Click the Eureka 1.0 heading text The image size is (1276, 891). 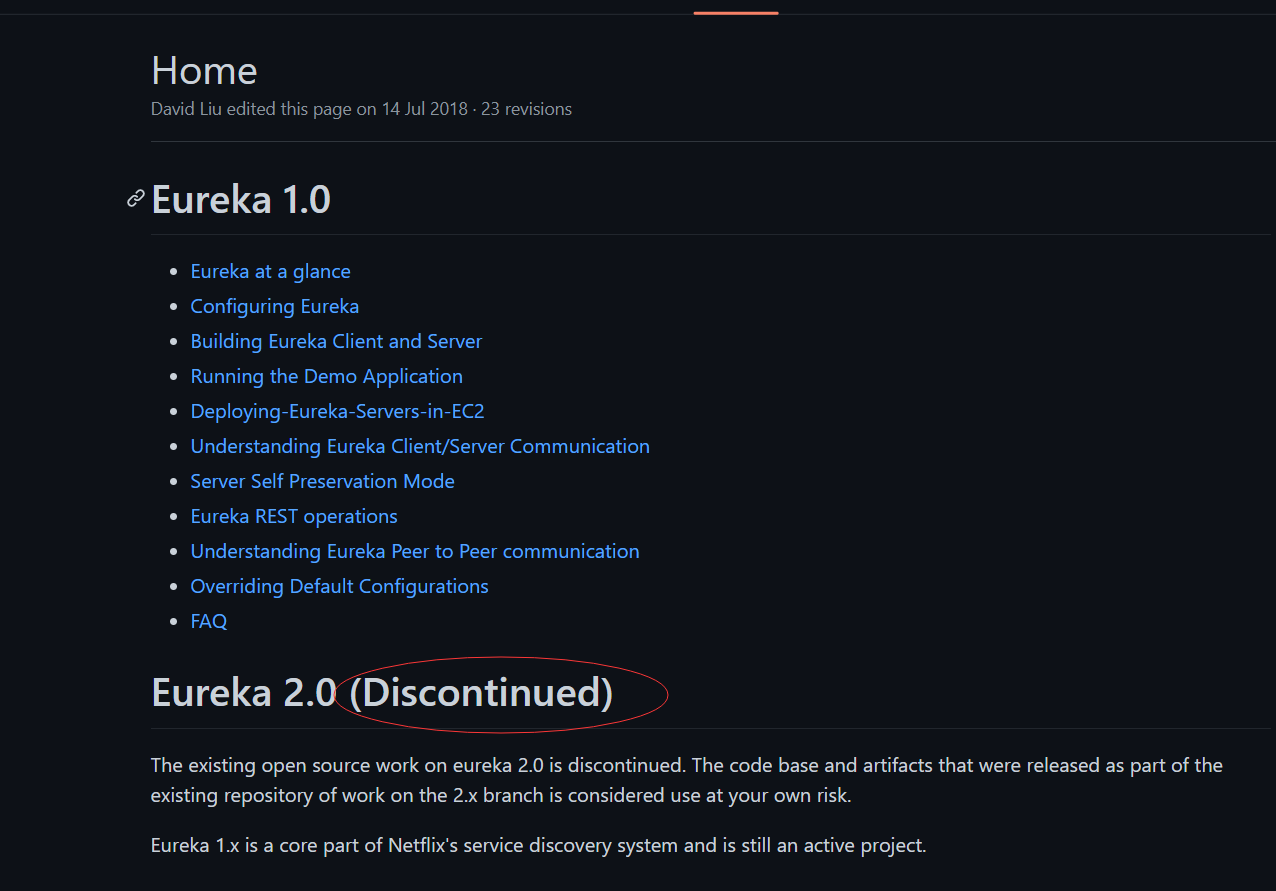[x=241, y=200]
